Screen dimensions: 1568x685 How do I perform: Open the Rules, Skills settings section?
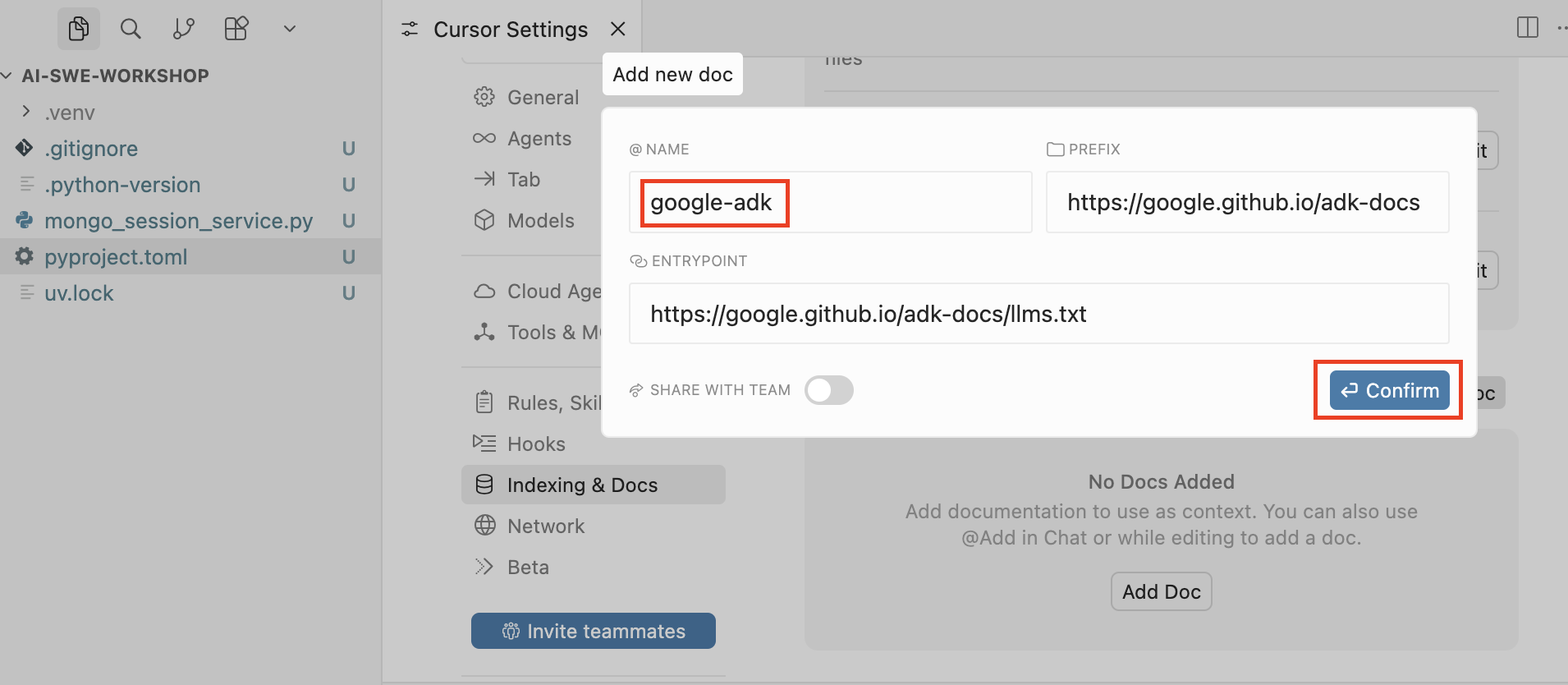tap(554, 402)
